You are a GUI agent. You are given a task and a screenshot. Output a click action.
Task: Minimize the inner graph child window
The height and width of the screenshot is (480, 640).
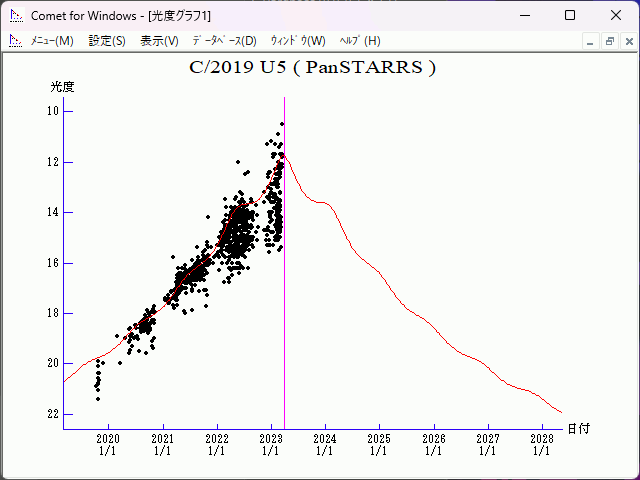(591, 41)
